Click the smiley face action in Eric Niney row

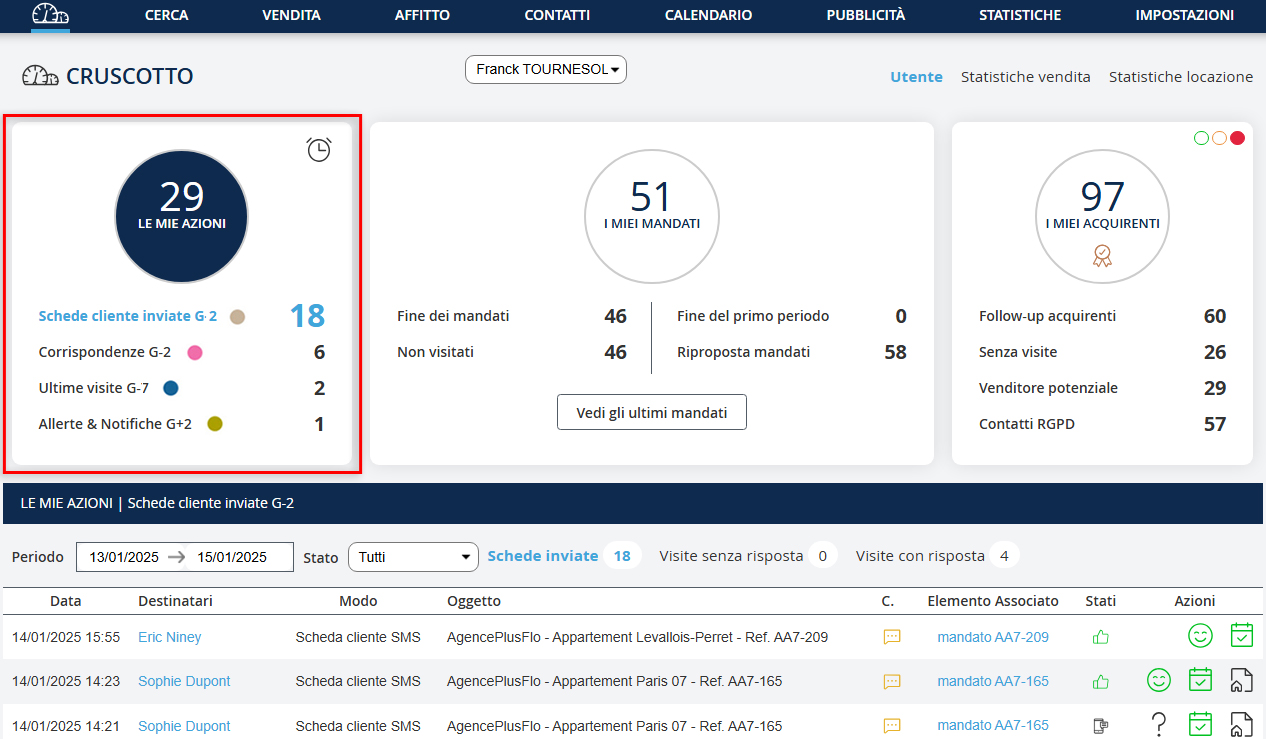coord(1200,636)
